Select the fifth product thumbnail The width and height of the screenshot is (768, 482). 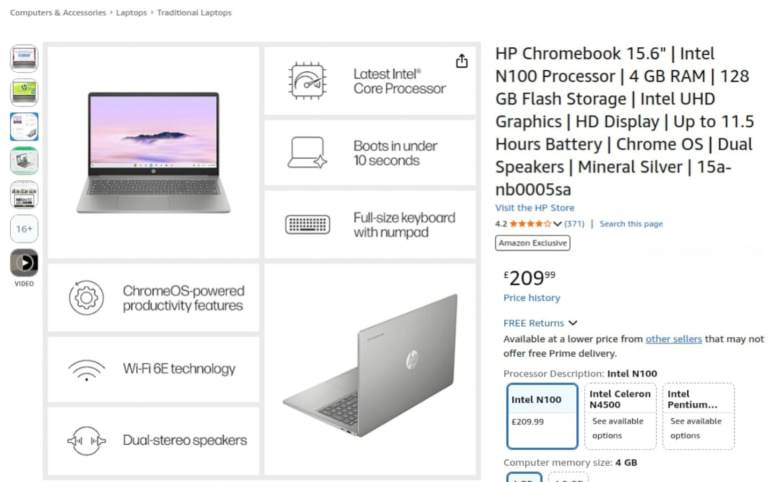tap(24, 194)
